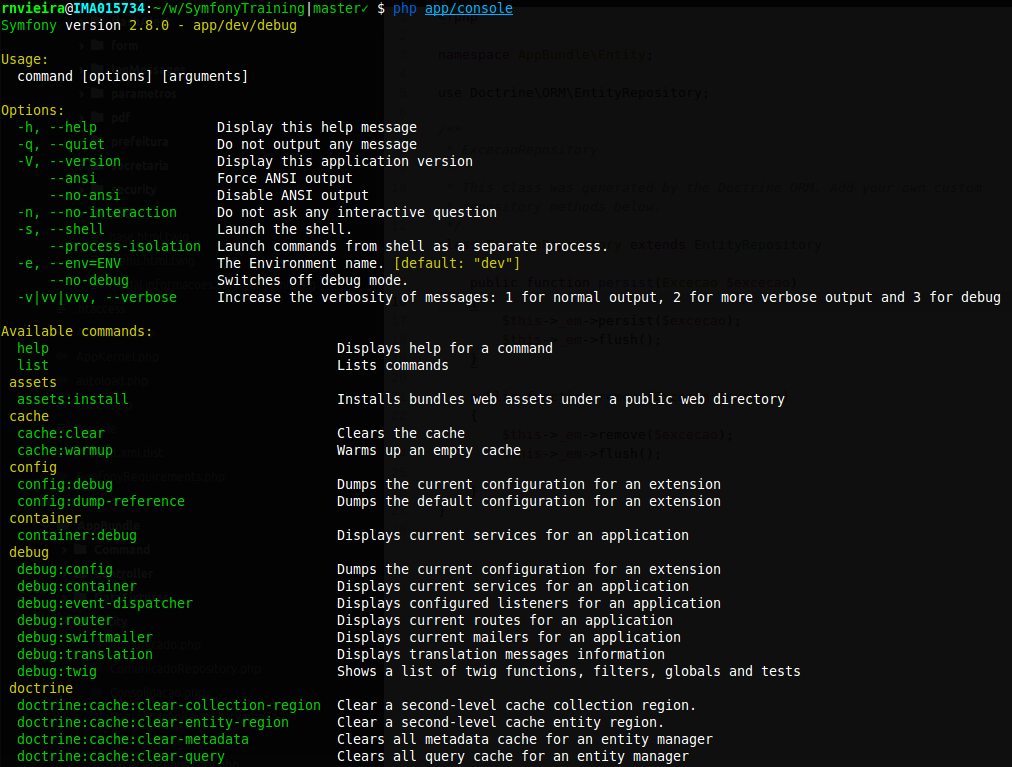Screen dimensions: 1012x767
Task: Click the '--ansi' option
Action: 73,178
